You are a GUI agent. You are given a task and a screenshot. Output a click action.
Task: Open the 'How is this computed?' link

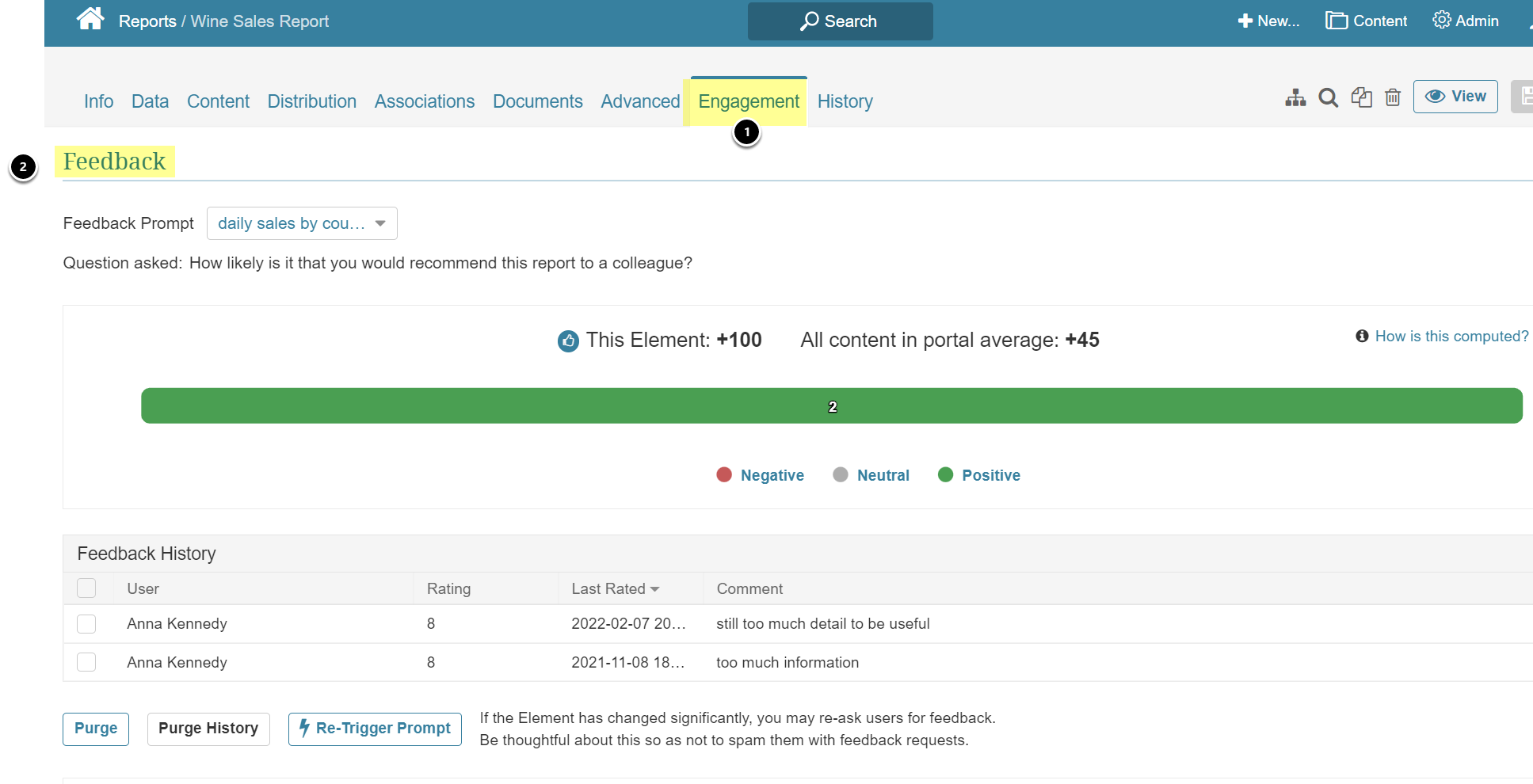(x=1451, y=337)
